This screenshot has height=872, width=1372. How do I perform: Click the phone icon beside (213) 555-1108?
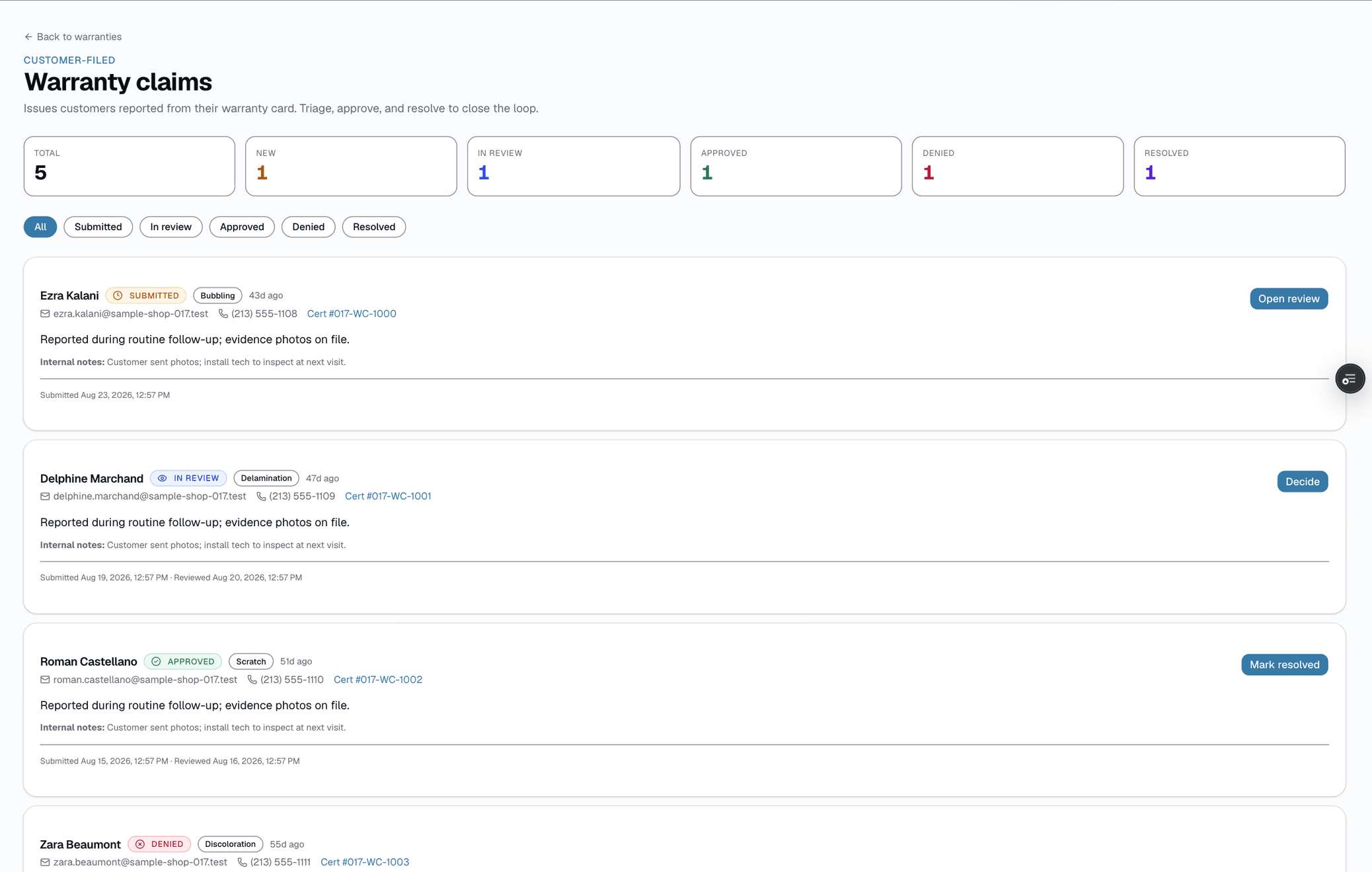[x=223, y=314]
